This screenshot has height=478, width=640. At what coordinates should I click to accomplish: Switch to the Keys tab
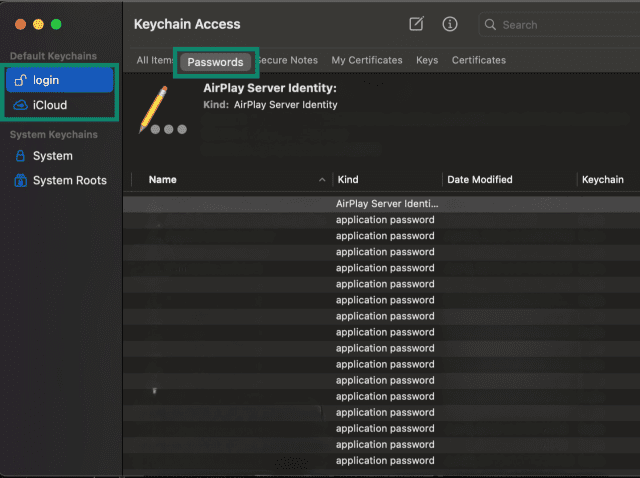pyautogui.click(x=427, y=60)
